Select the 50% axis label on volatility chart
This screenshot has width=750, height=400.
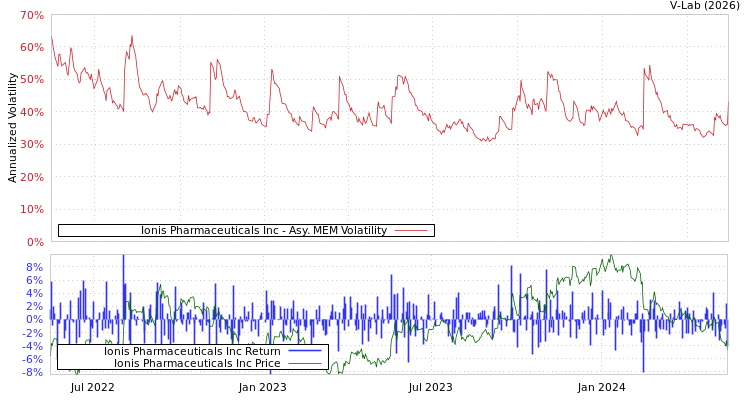pyautogui.click(x=31, y=80)
